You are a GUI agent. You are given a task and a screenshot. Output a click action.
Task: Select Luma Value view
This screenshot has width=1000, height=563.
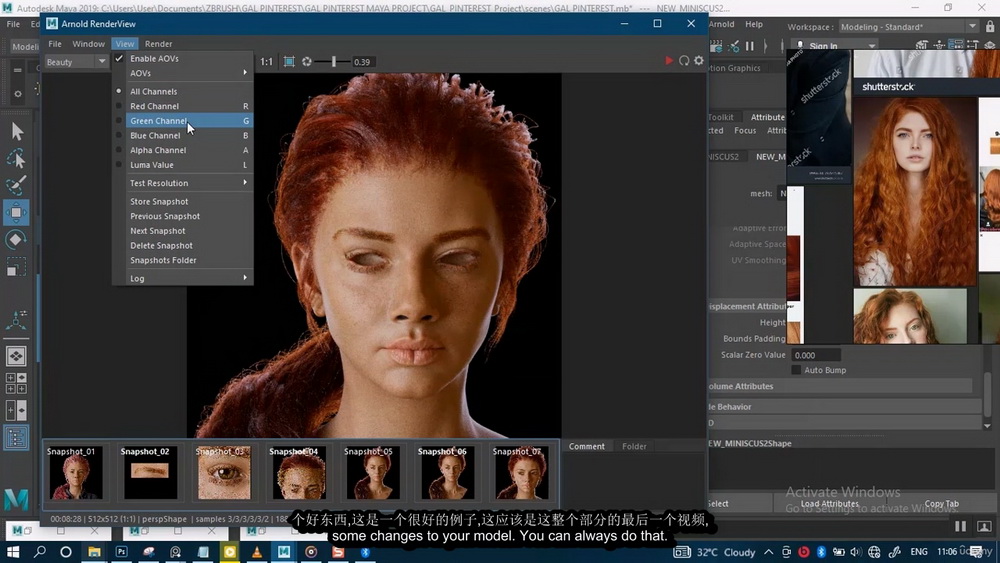click(182, 165)
